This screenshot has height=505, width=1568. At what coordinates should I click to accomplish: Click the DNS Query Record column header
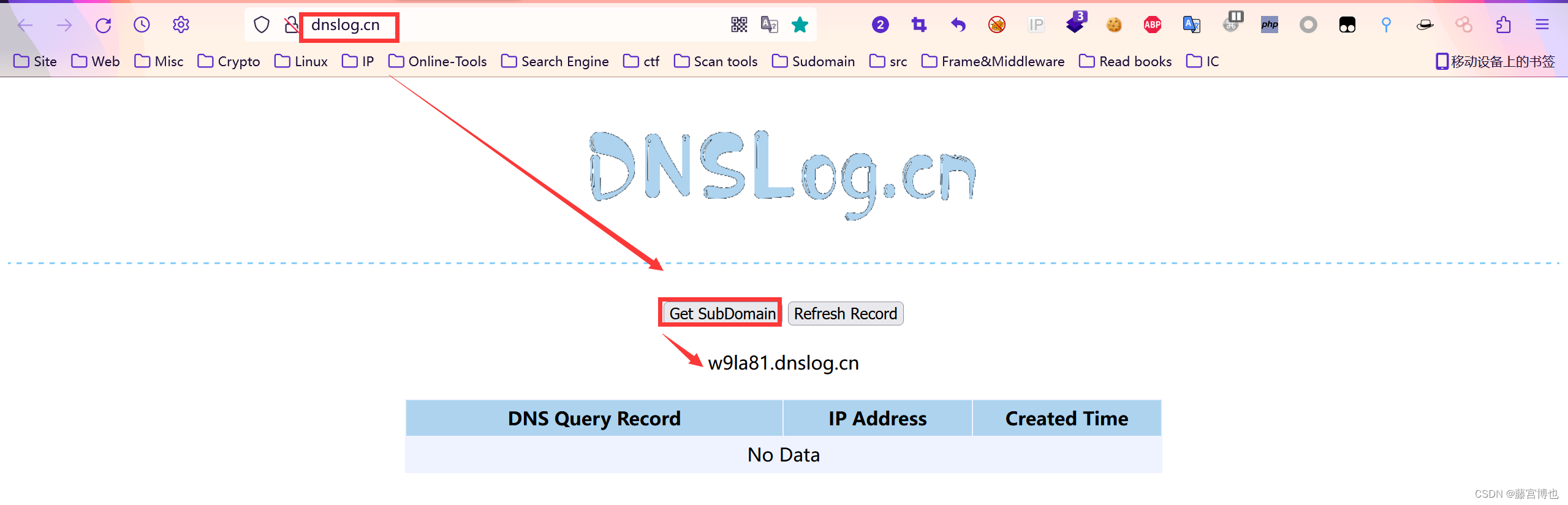(x=594, y=418)
